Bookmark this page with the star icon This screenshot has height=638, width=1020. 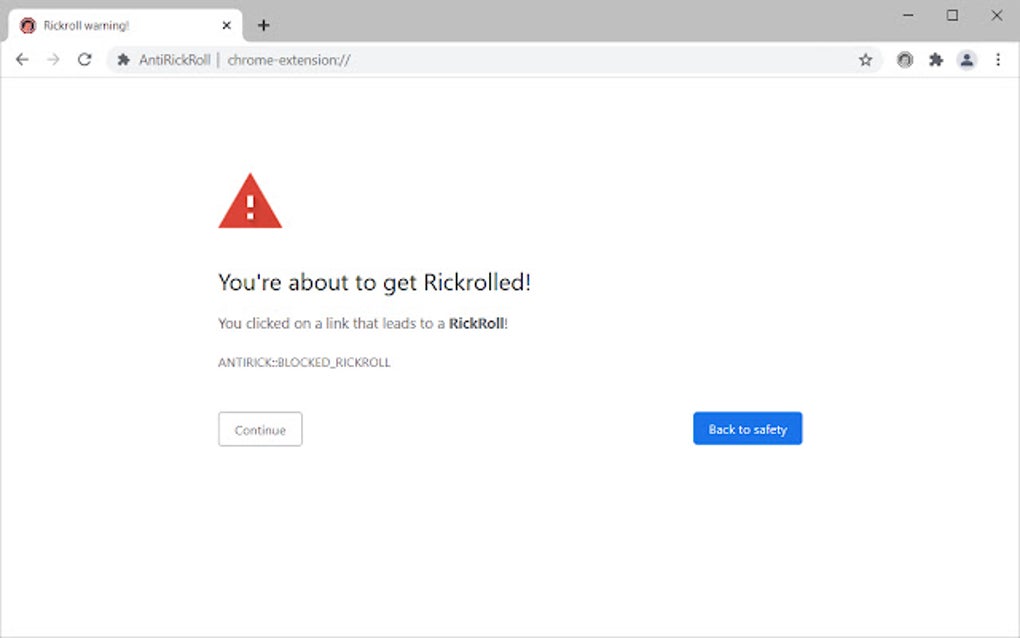tap(865, 60)
